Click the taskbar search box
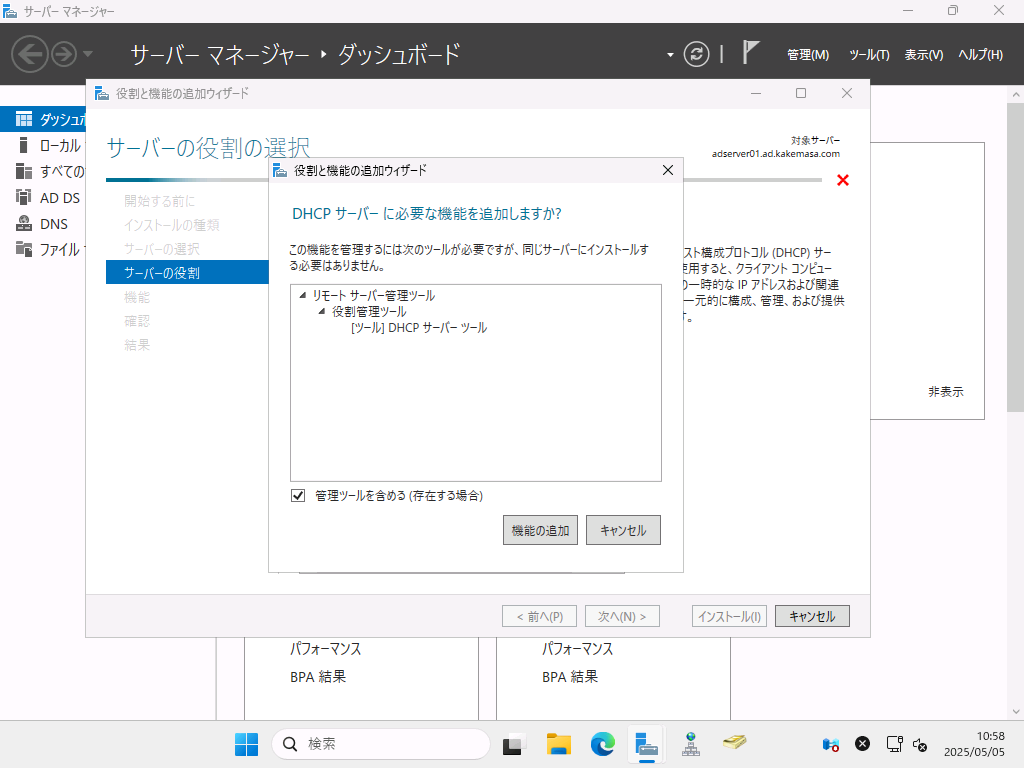The height and width of the screenshot is (768, 1024). pos(381,744)
